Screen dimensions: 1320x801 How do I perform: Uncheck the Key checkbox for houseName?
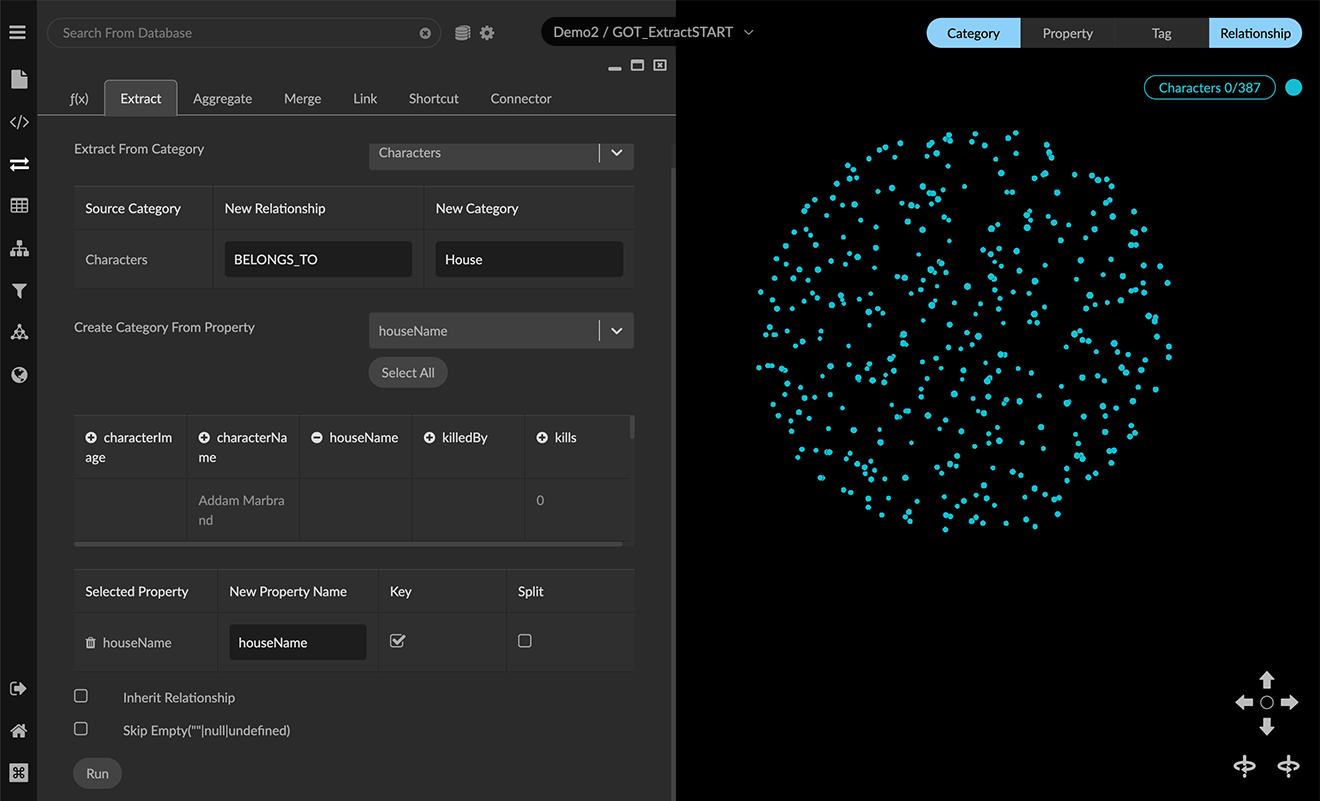(x=397, y=641)
